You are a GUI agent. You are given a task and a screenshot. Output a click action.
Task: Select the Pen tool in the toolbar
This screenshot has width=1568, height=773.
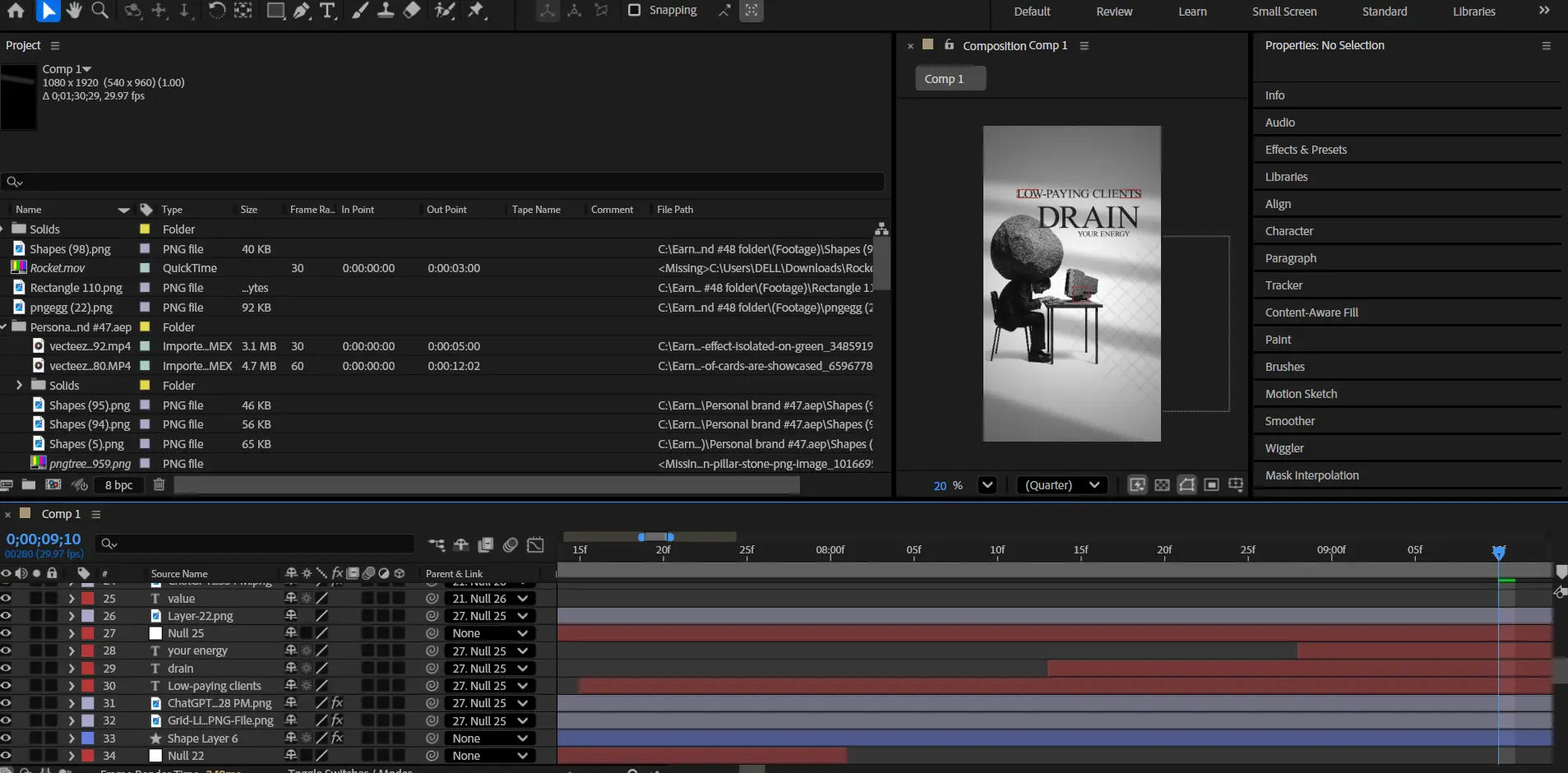tap(302, 11)
